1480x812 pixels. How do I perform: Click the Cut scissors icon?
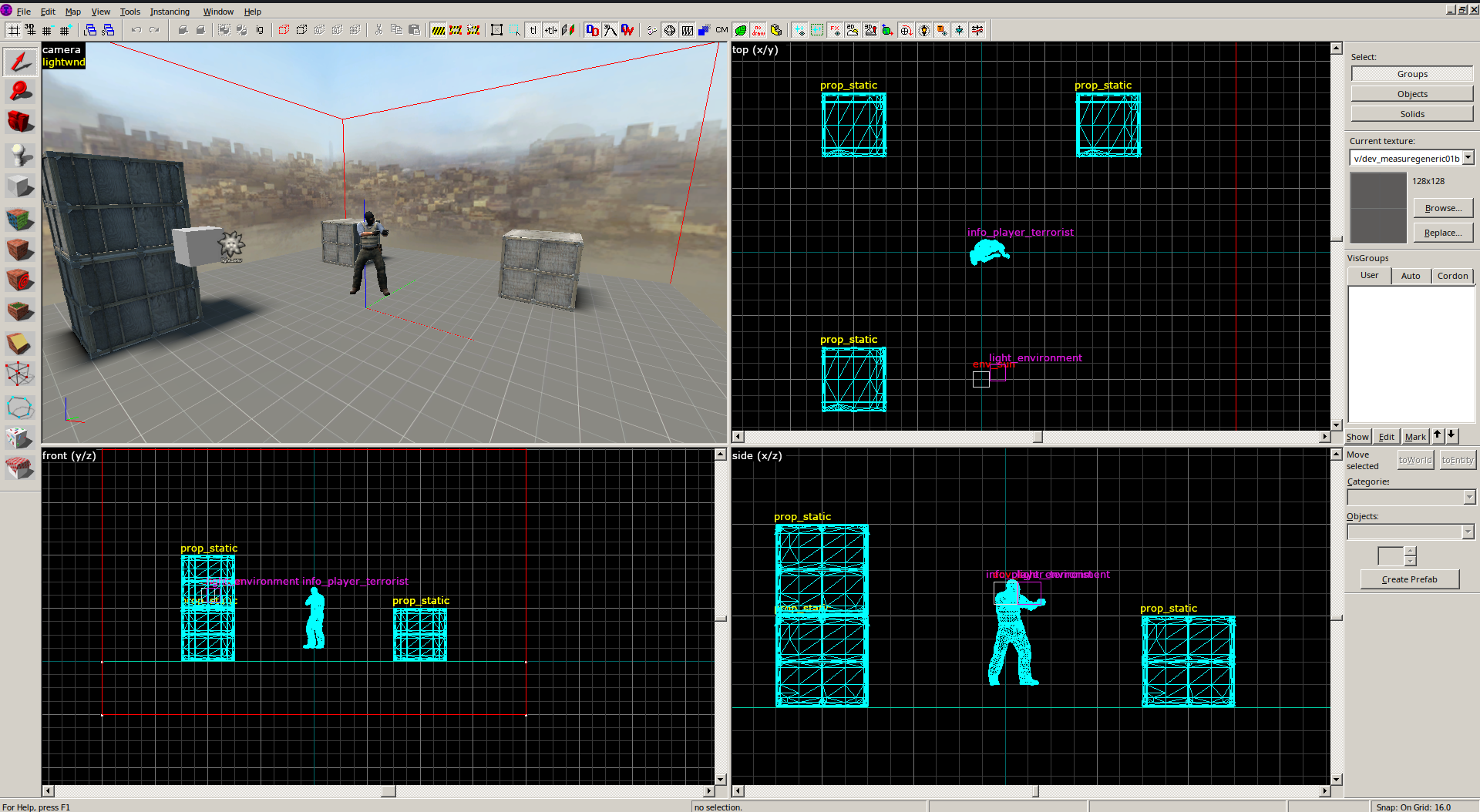point(378,30)
